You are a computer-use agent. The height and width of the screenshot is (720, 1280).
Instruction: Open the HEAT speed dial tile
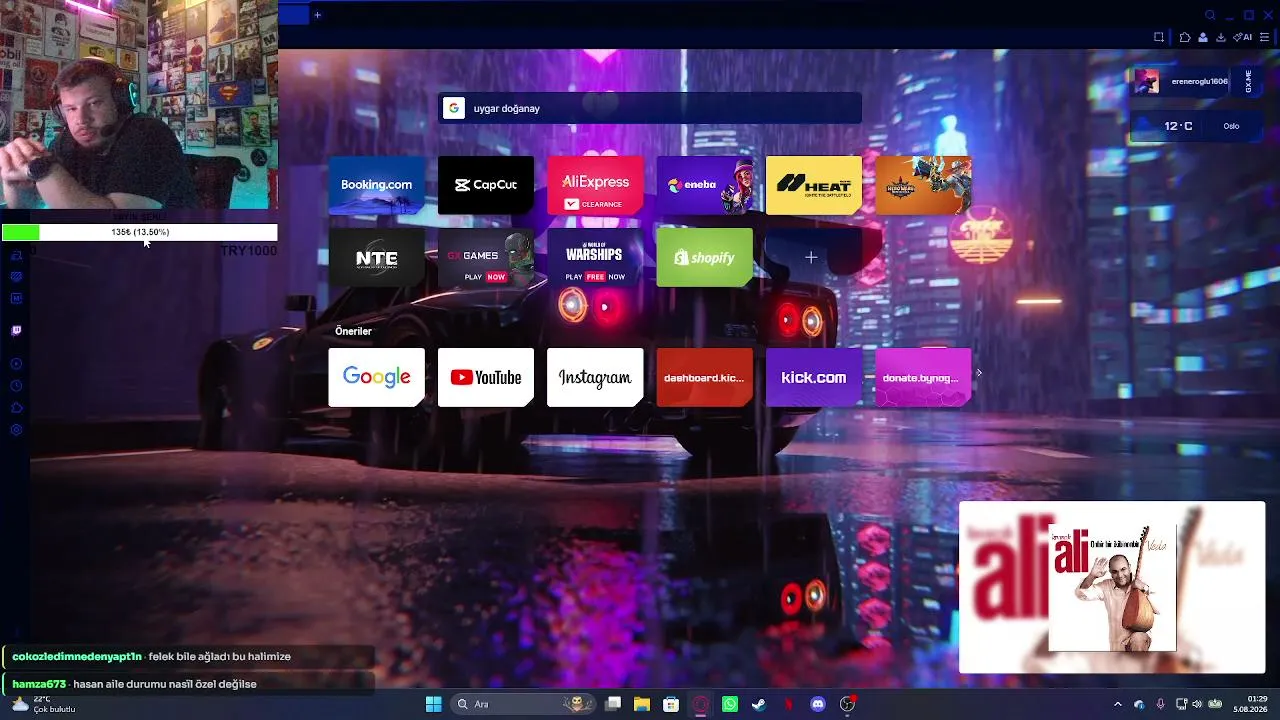click(x=814, y=185)
